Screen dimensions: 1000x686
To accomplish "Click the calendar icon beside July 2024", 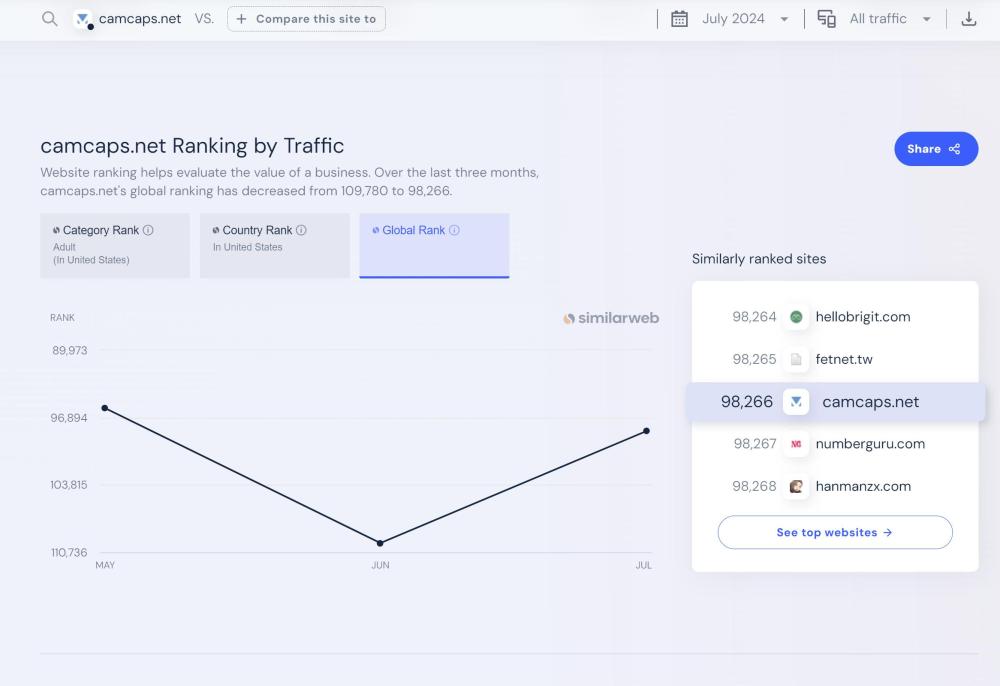I will [679, 19].
